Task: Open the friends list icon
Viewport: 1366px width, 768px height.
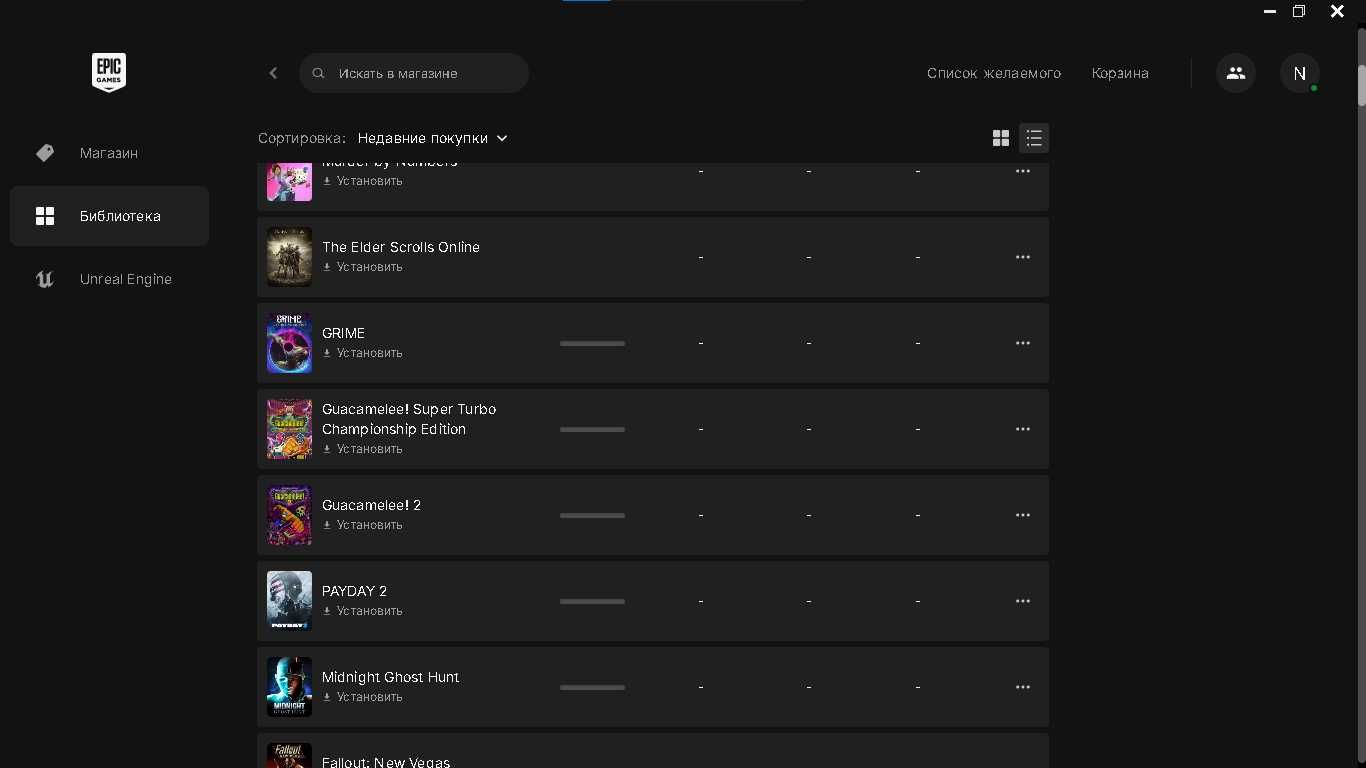Action: click(1236, 73)
